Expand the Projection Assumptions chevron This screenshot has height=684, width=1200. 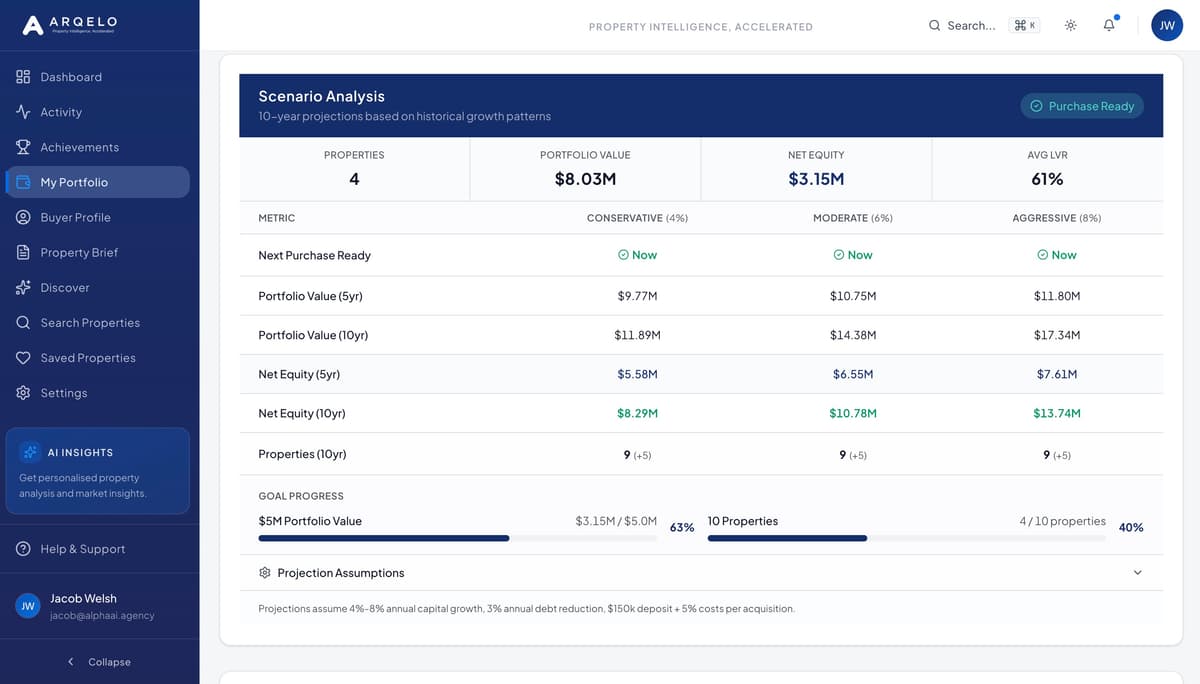click(1137, 572)
